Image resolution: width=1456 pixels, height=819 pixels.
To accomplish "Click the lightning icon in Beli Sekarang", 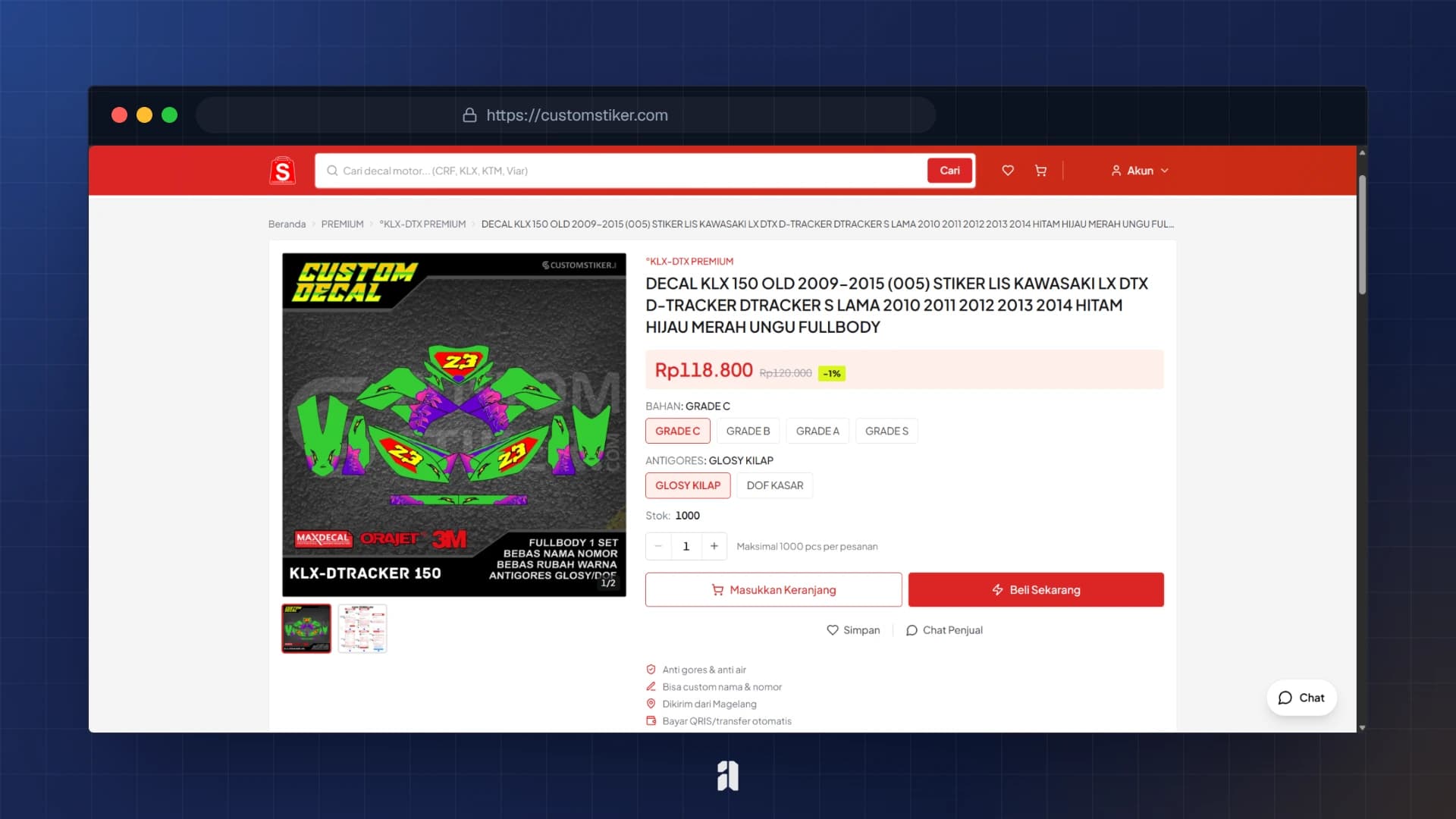I will point(998,590).
